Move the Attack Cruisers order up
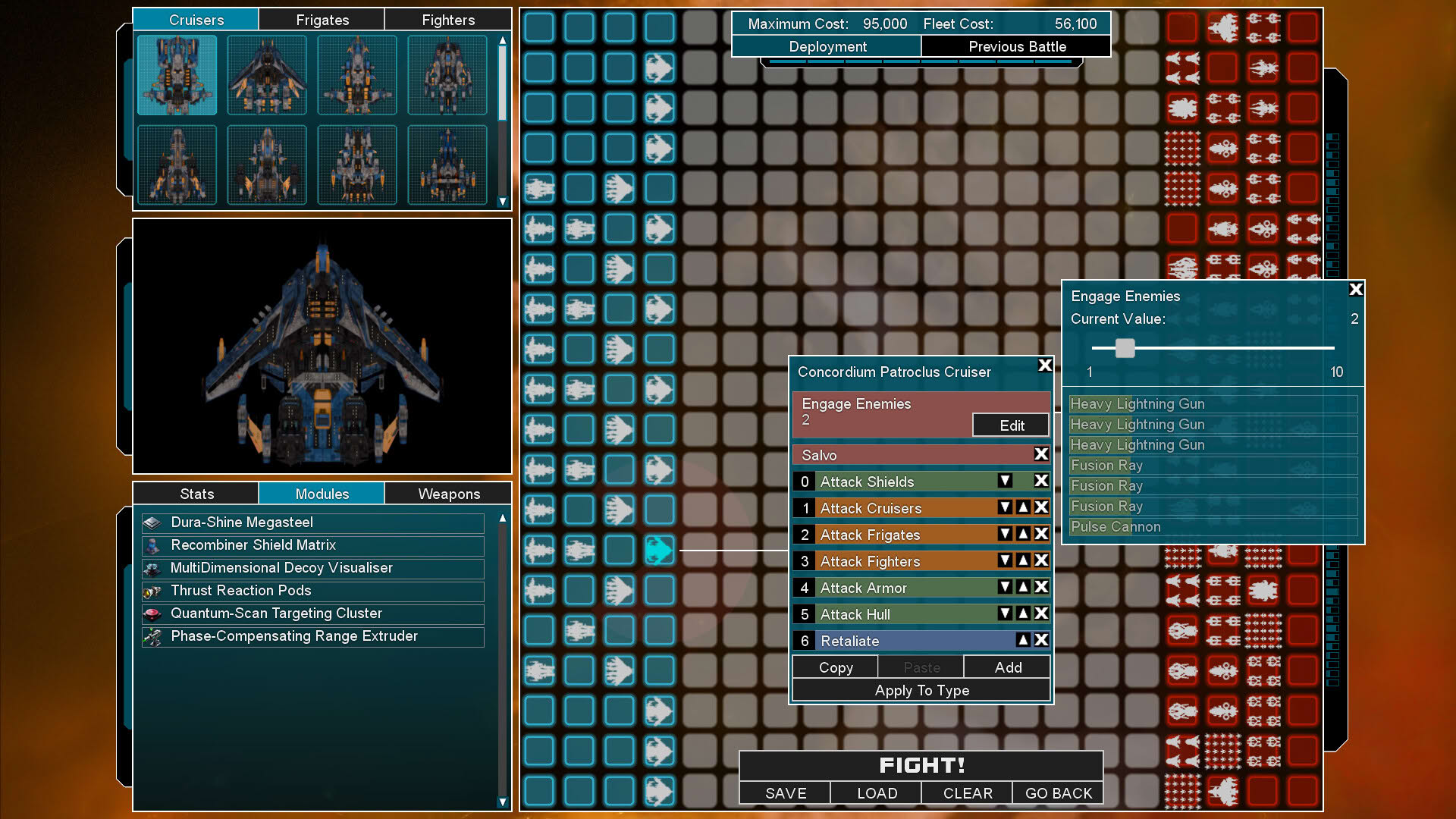1456x819 pixels. tap(1023, 507)
